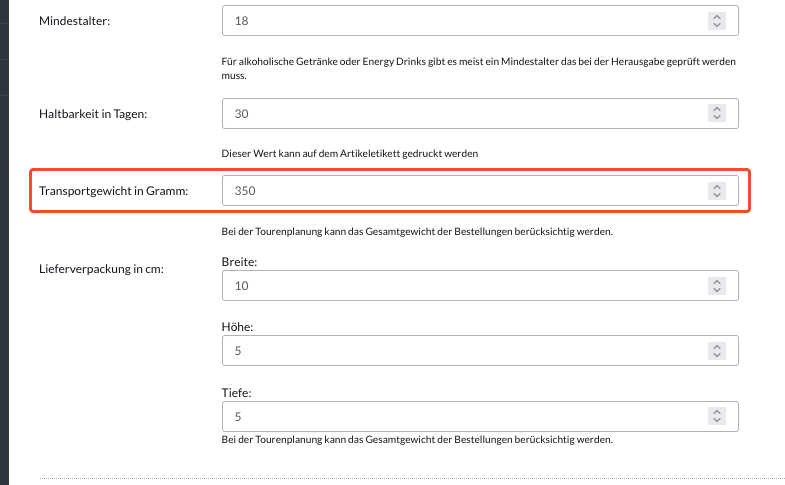Select the Transportgewicht in Gramm field
The image size is (785, 485).
click(480, 191)
